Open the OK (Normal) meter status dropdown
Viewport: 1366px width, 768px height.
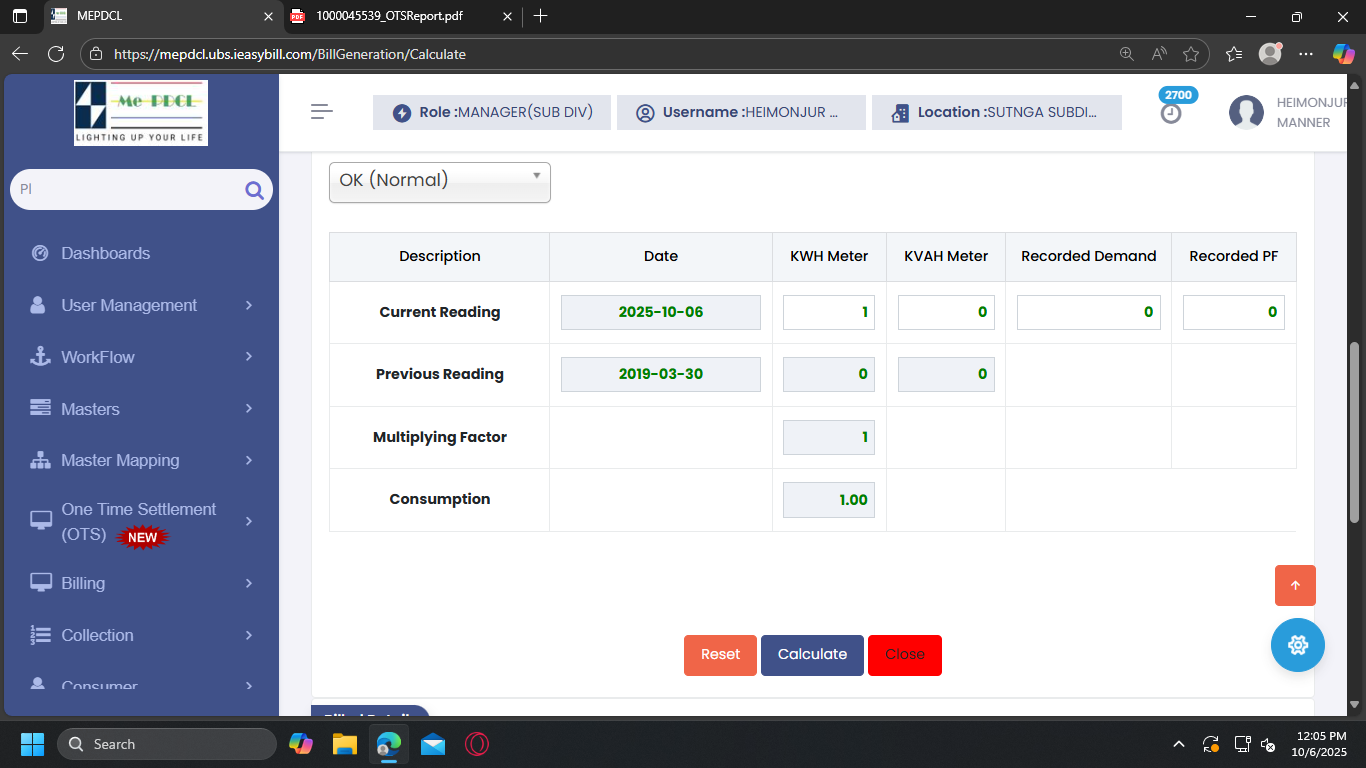[439, 181]
